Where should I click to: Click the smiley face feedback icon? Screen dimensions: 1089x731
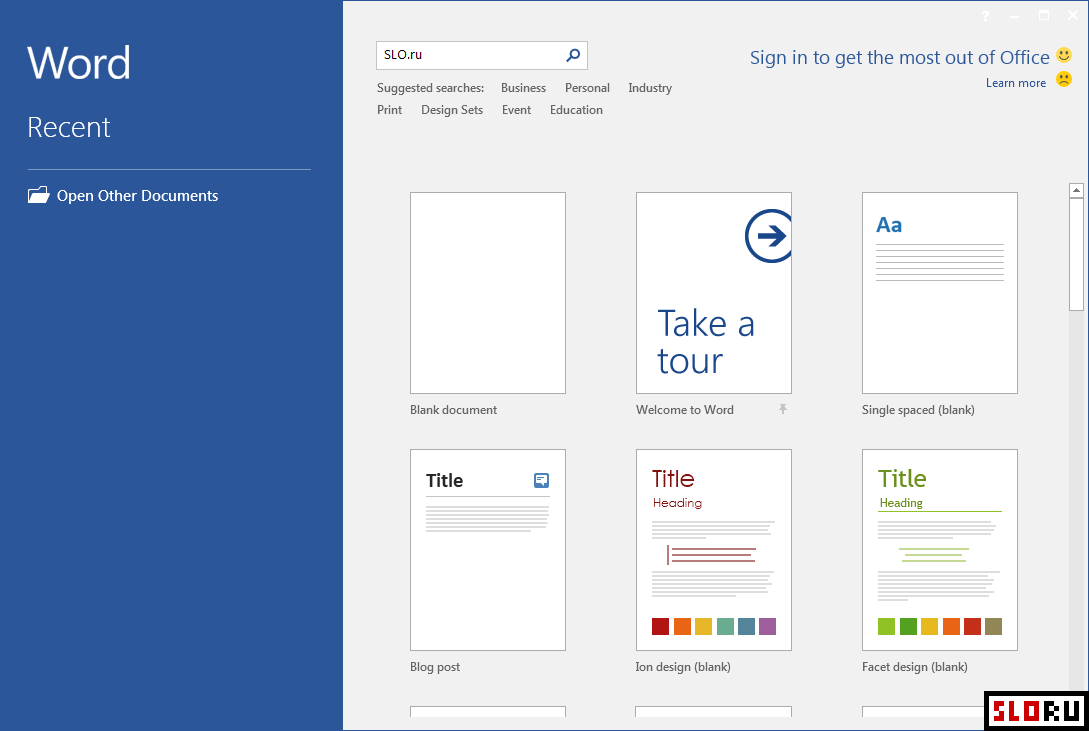pos(1063,55)
